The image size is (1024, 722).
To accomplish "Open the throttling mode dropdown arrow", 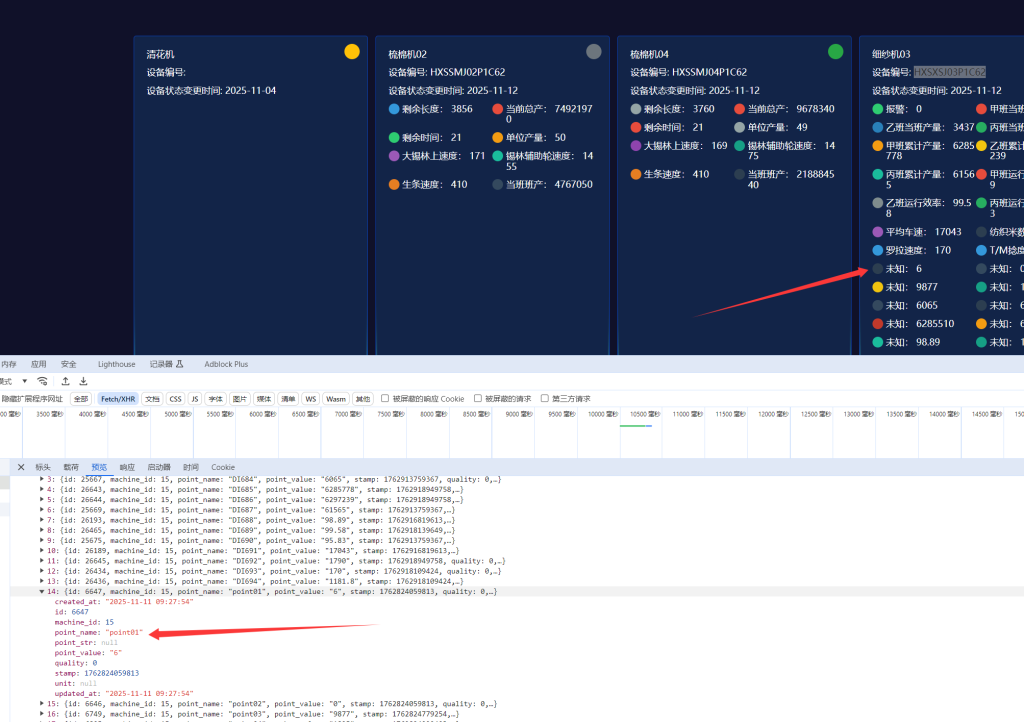I will 23,381.
